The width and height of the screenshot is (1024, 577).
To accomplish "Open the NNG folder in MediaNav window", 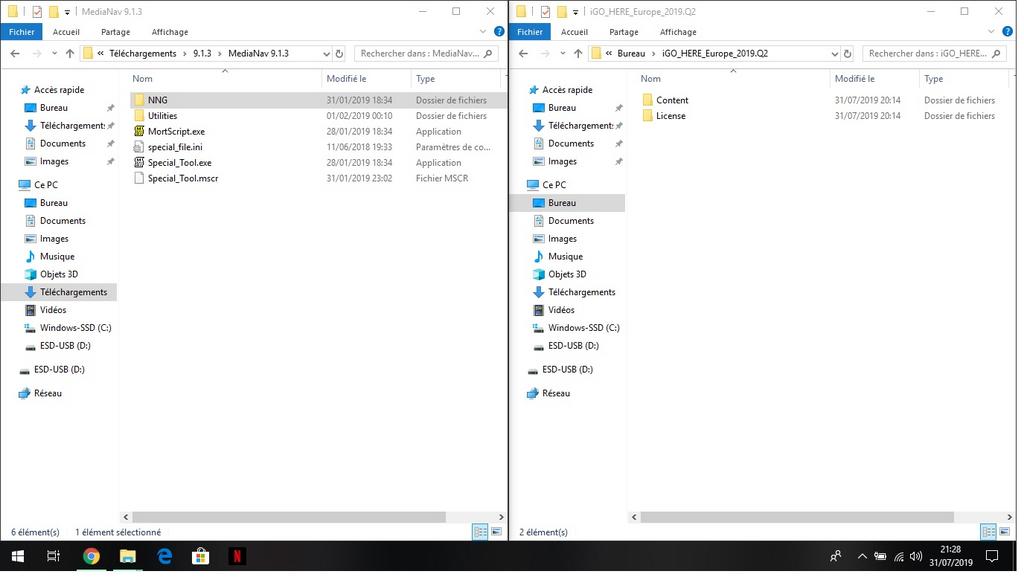I will click(157, 100).
